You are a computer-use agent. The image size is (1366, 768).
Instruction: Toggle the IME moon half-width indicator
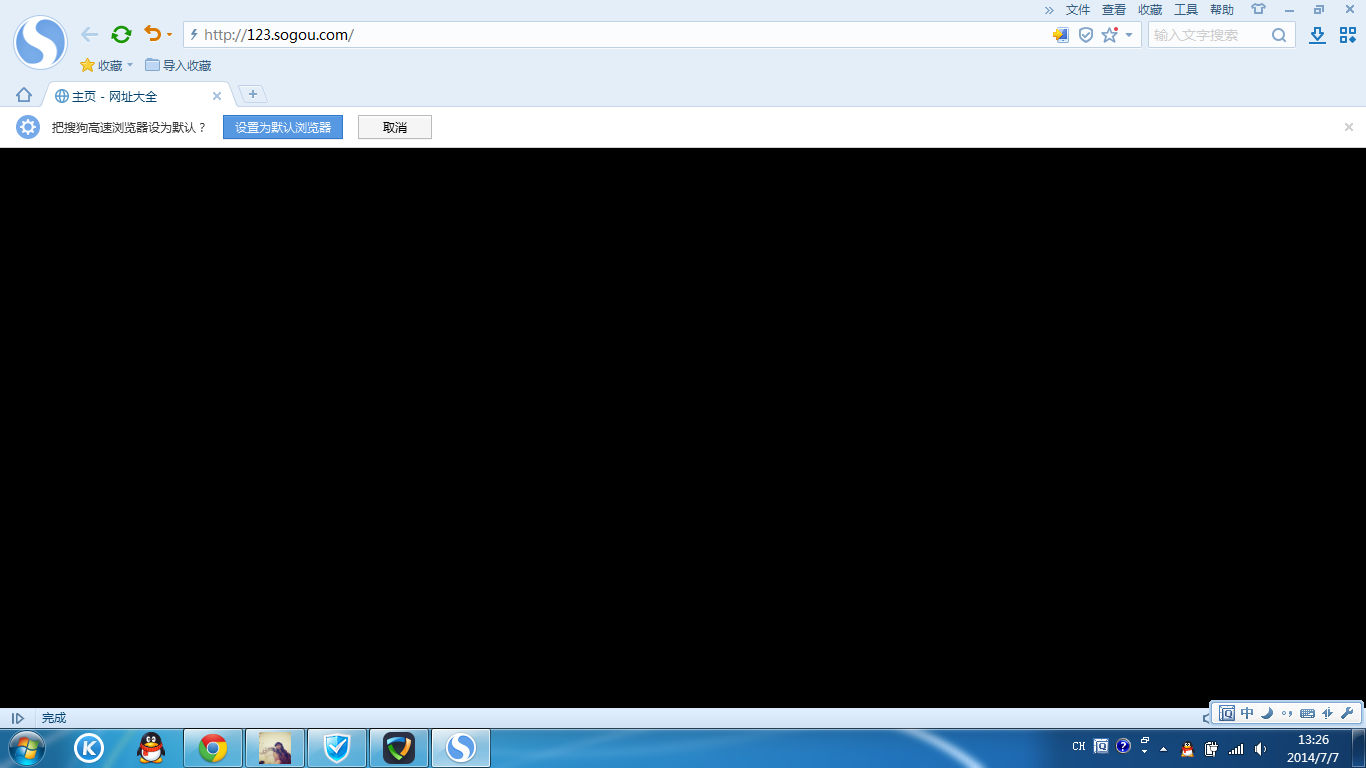coord(1267,713)
